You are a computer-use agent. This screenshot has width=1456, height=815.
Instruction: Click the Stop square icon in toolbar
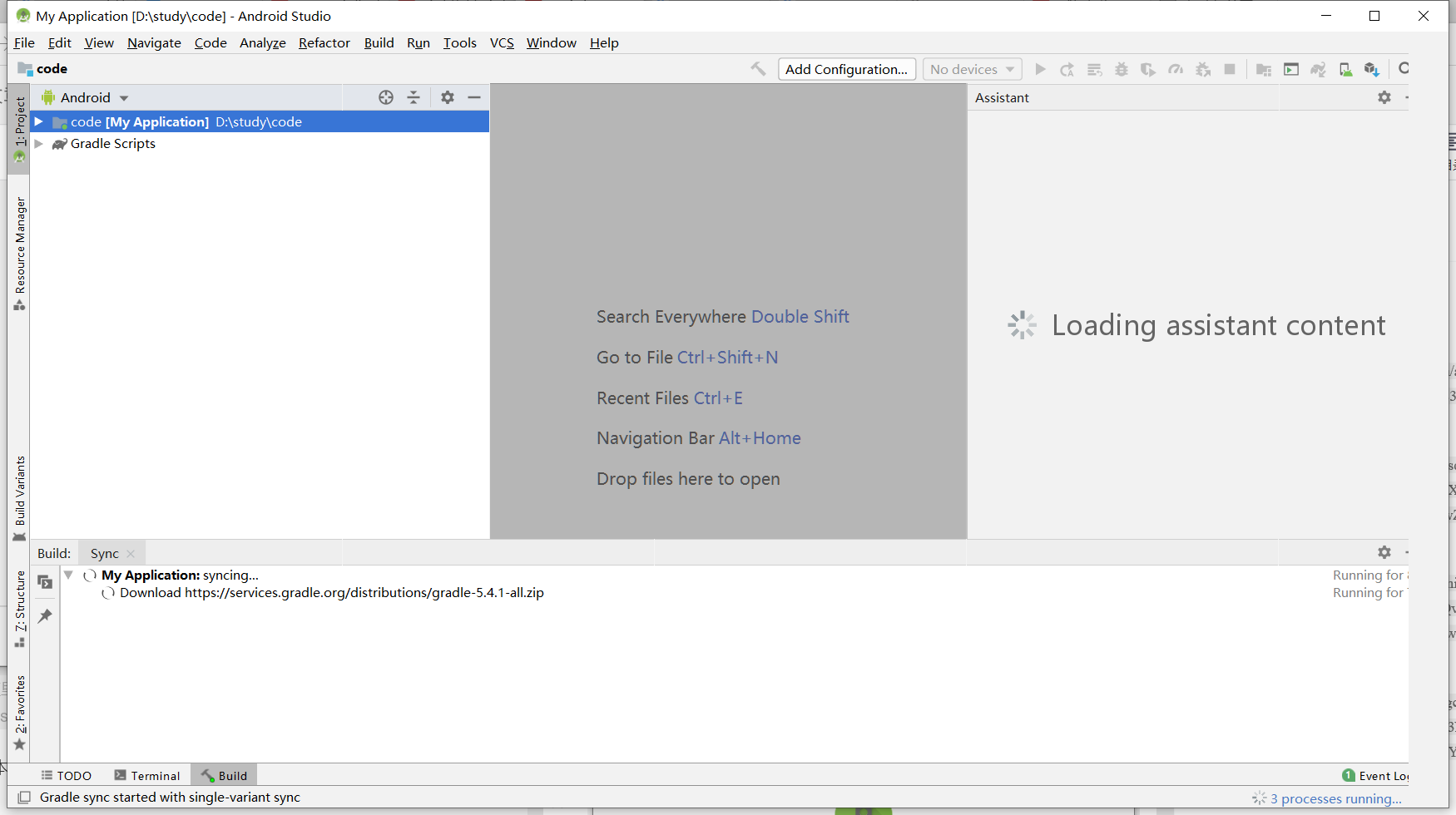[1230, 69]
